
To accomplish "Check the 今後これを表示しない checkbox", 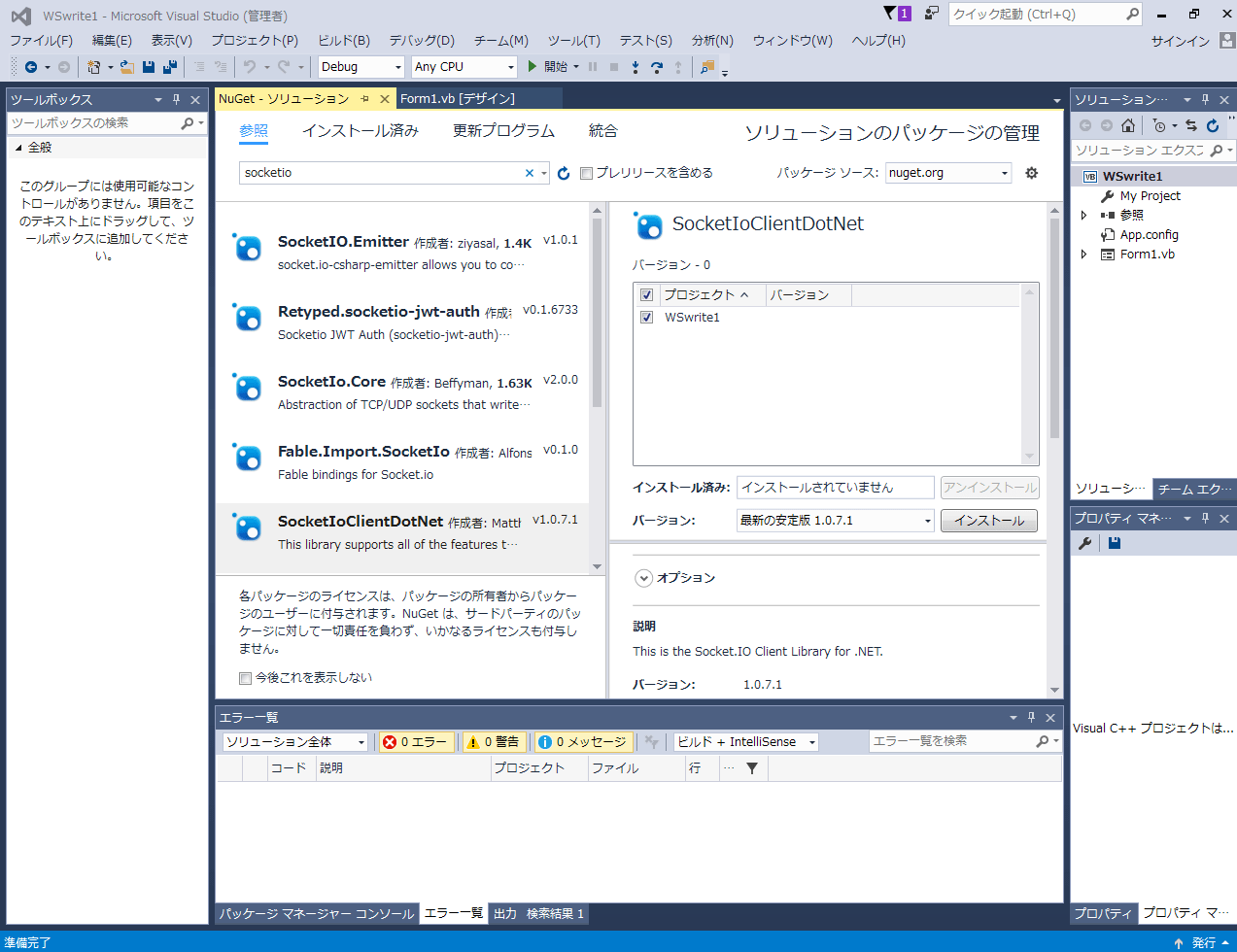I will point(245,677).
